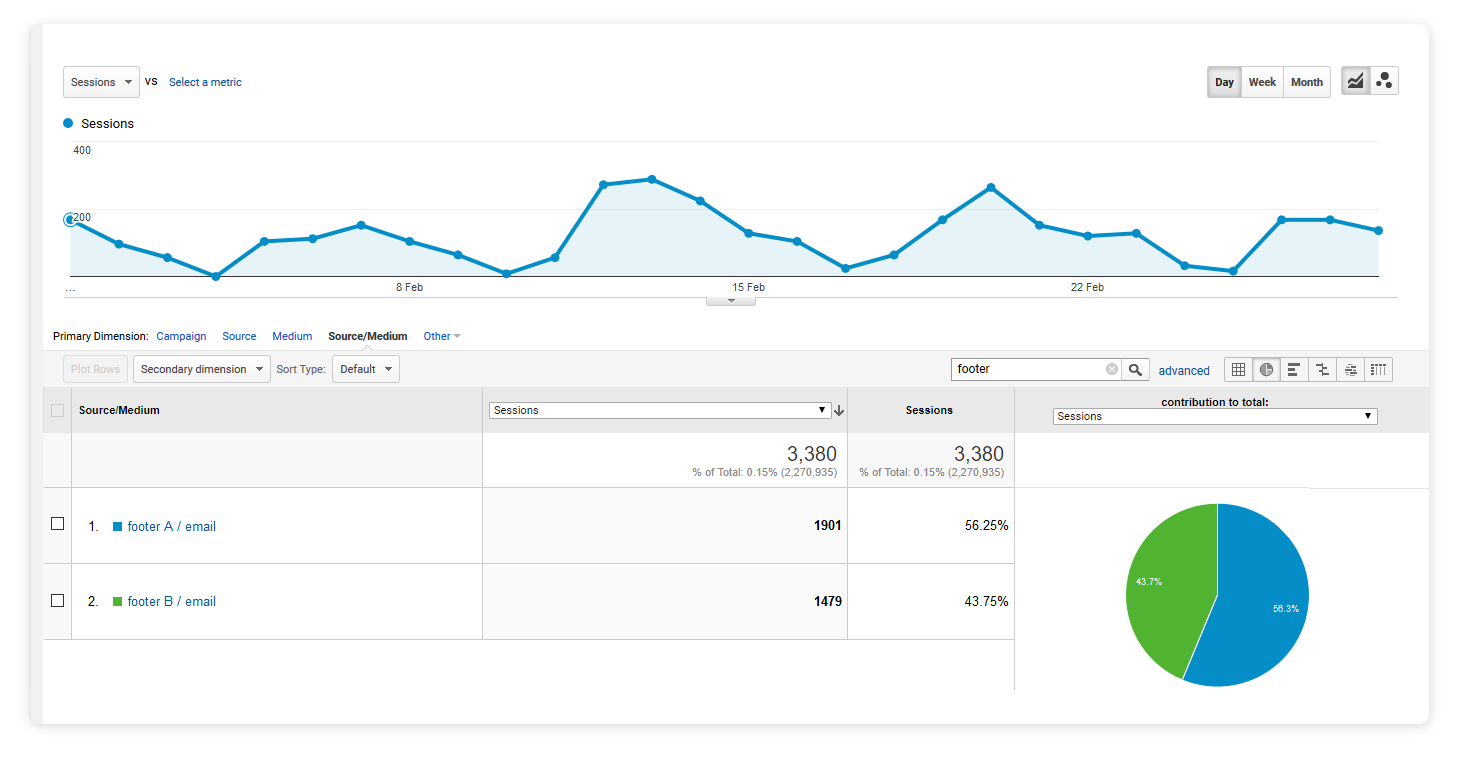Switch graph to Day granularity

point(1225,82)
